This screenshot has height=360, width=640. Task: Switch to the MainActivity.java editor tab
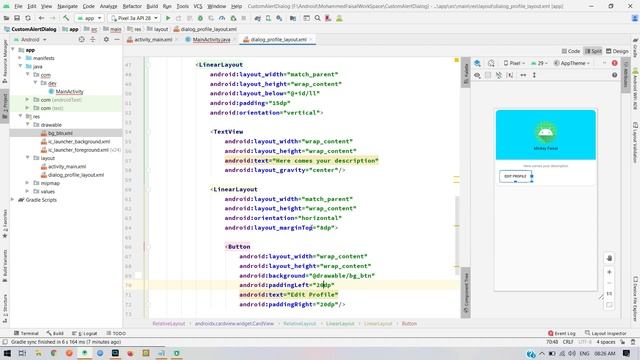pos(211,40)
